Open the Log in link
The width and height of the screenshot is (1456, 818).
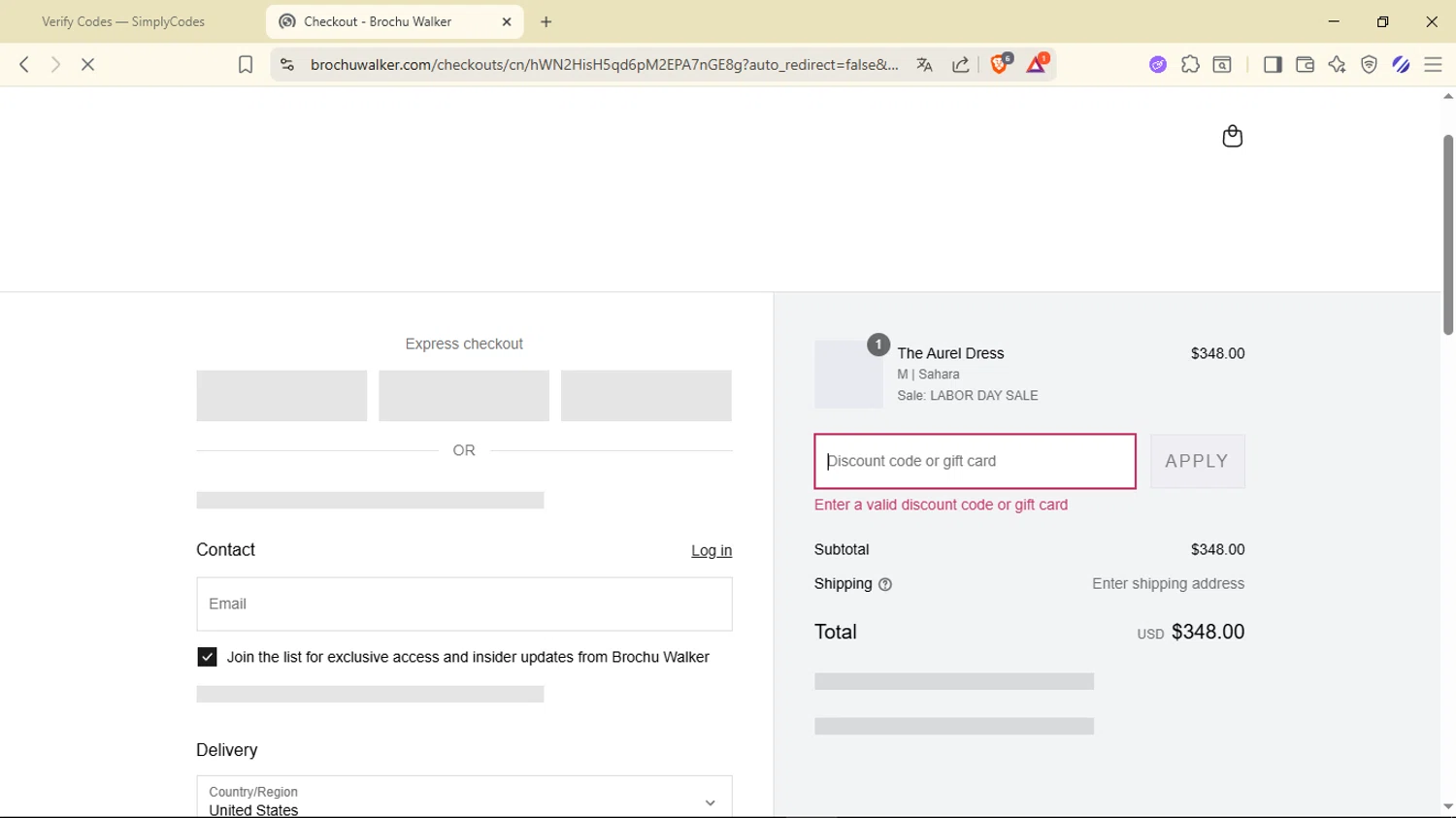[x=711, y=550]
